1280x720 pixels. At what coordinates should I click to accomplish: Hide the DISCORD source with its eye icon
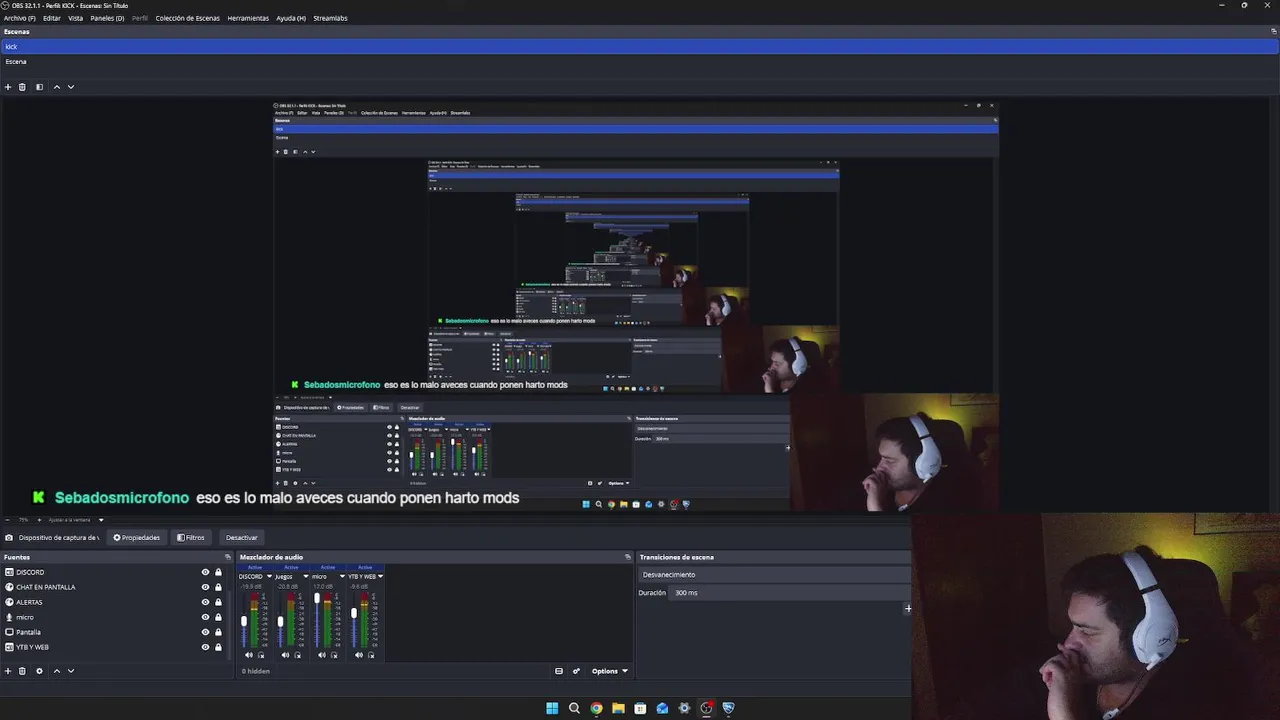tap(205, 572)
